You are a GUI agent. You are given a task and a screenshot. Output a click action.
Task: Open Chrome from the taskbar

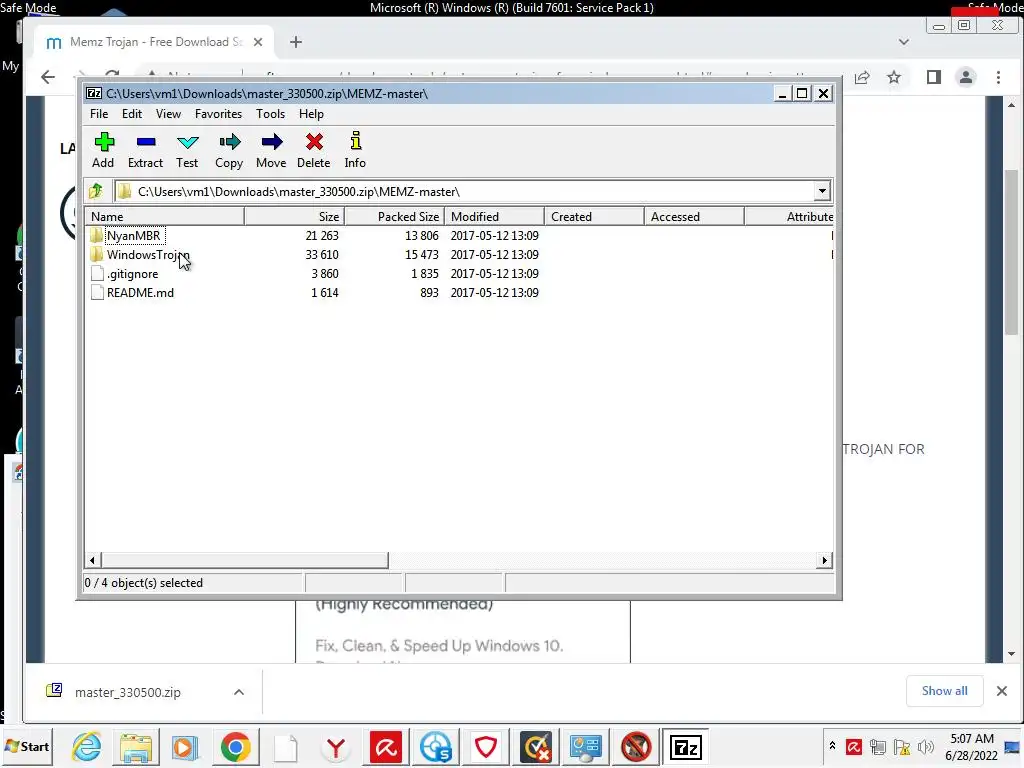236,747
